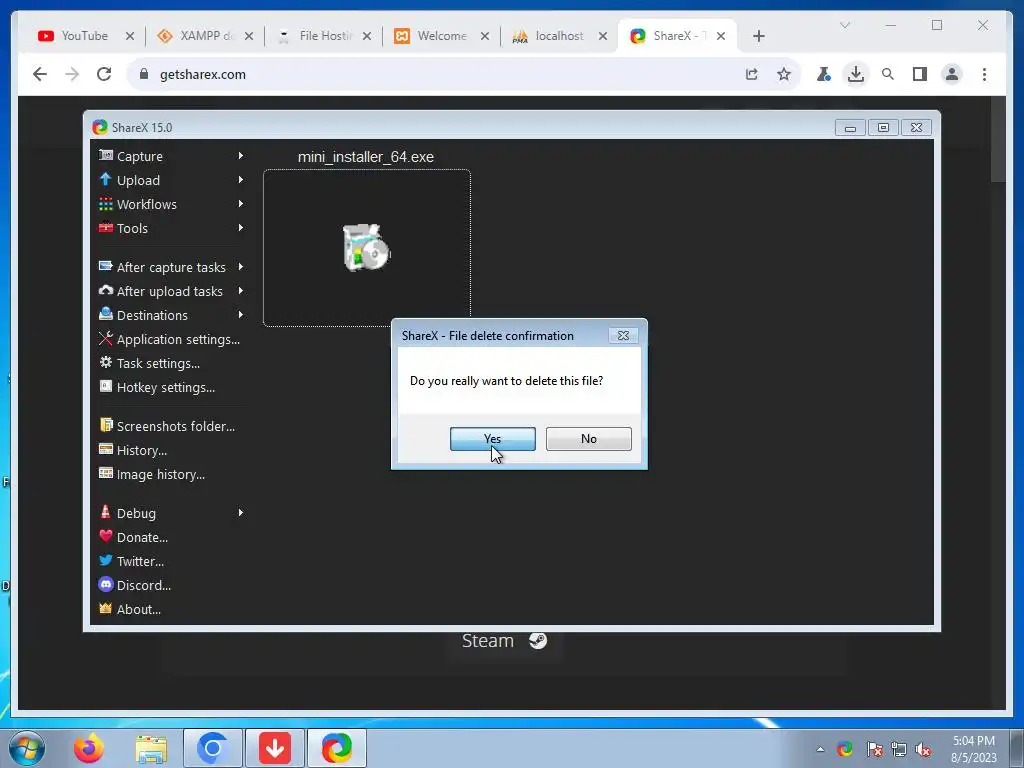Click the muted volume tray icon

(923, 750)
